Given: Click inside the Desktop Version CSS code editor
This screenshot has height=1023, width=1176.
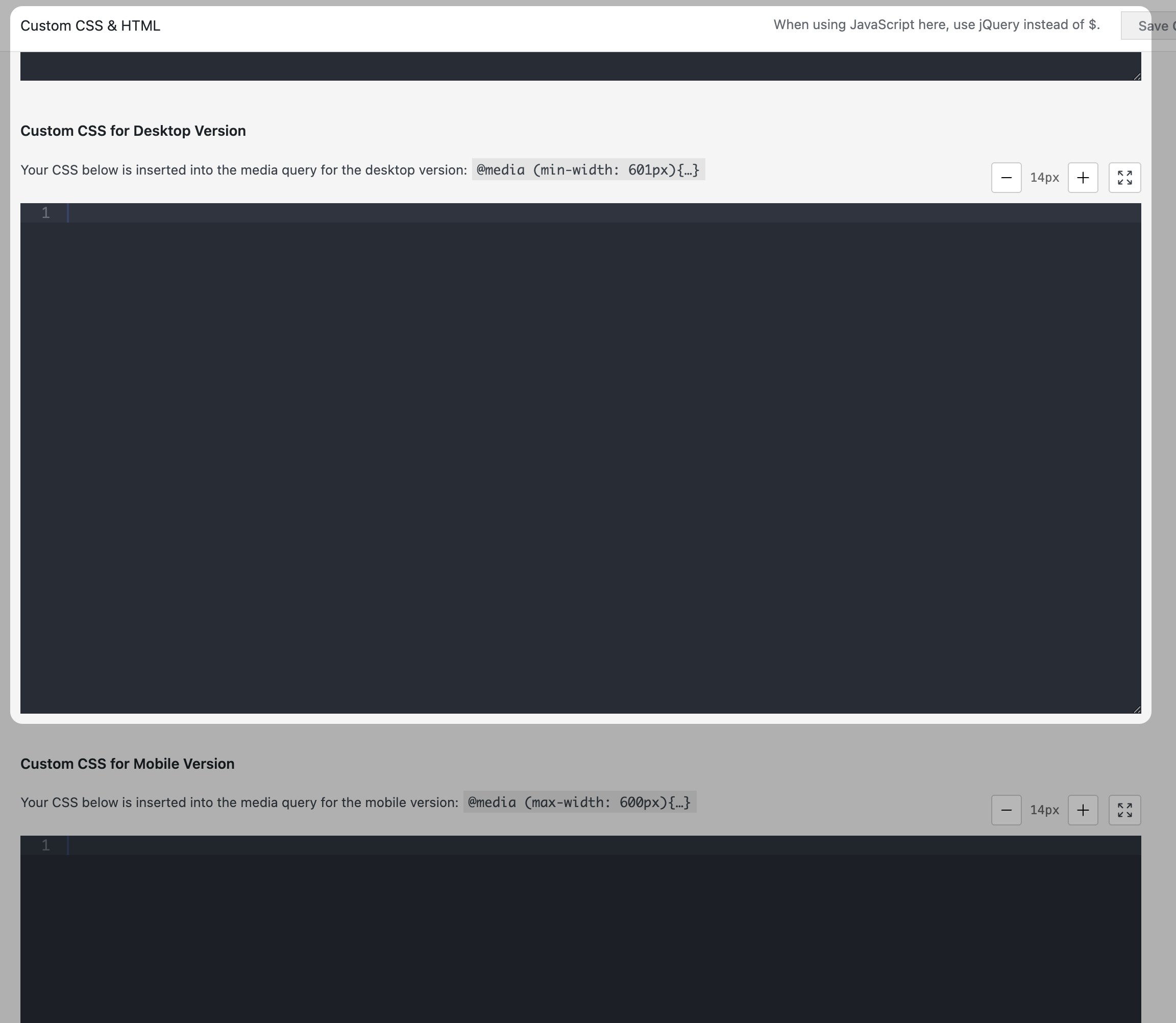Looking at the screenshot, I should coord(580,458).
